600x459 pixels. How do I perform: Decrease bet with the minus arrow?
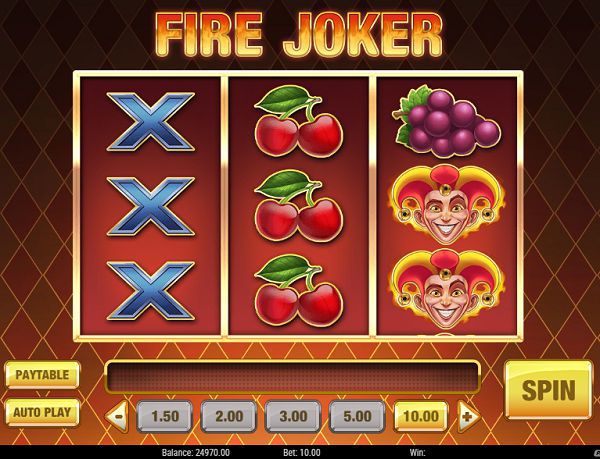(x=117, y=417)
